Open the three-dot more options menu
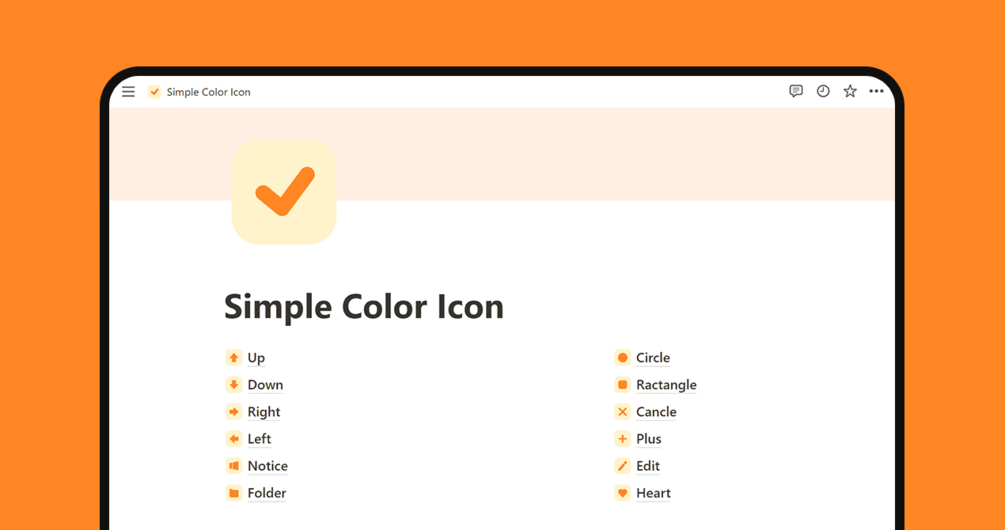This screenshot has height=530, width=1005. (876, 91)
